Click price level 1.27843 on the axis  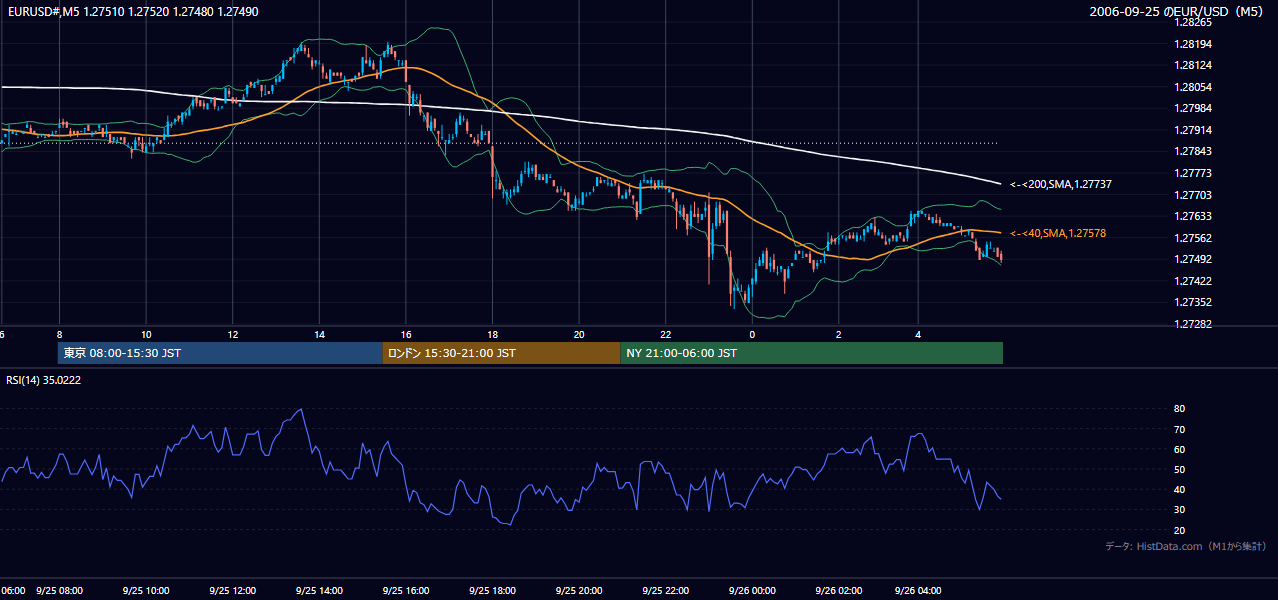[1193, 151]
